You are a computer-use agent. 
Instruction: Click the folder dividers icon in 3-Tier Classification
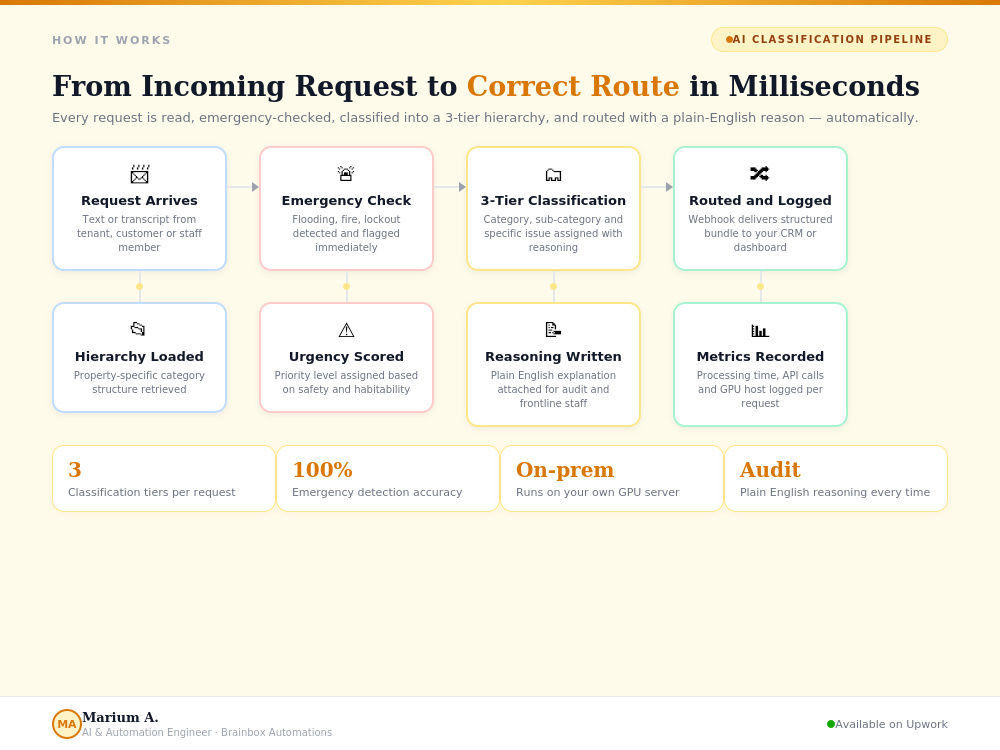553,174
